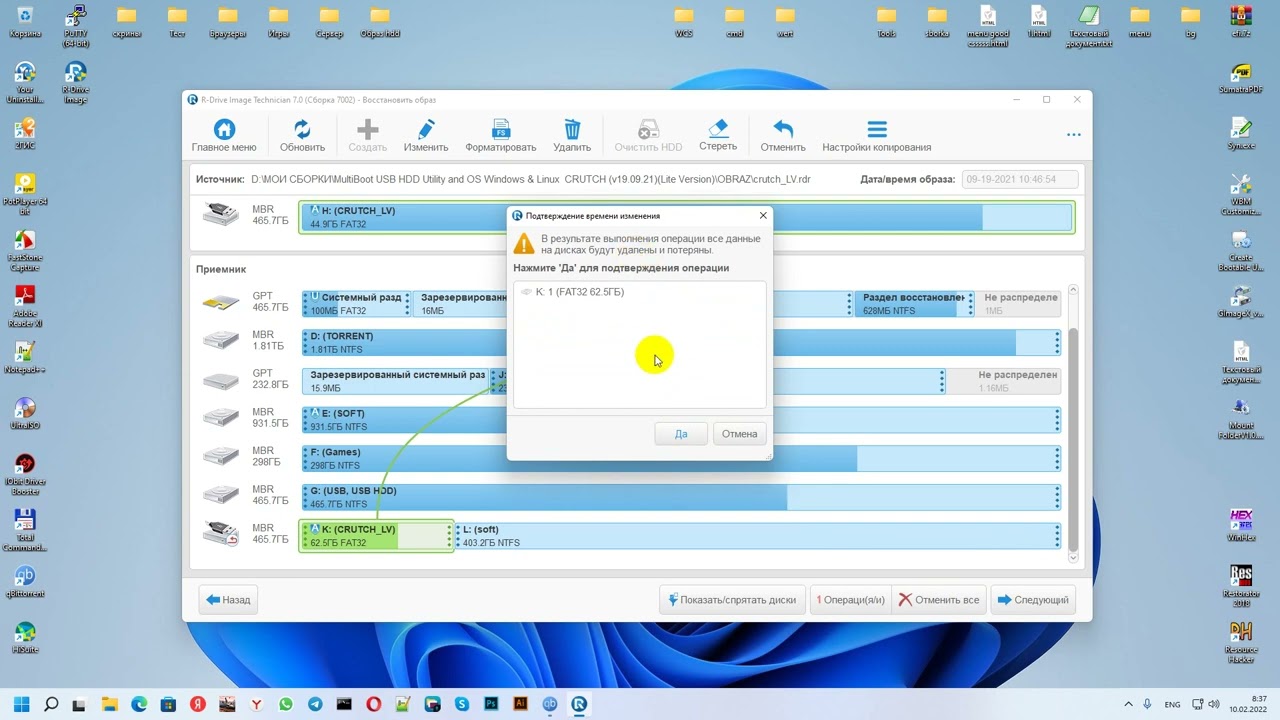Viewport: 1280px width, 720px height.
Task: Select the G: (USB, USB HDD) partition
Action: [x=680, y=497]
